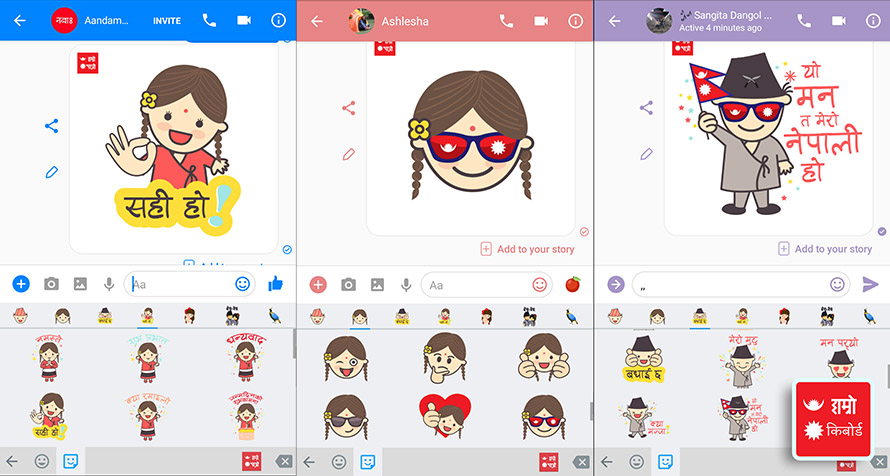Open camera from Ashlesha chat toolbar
The height and width of the screenshot is (476, 890).
click(x=349, y=285)
